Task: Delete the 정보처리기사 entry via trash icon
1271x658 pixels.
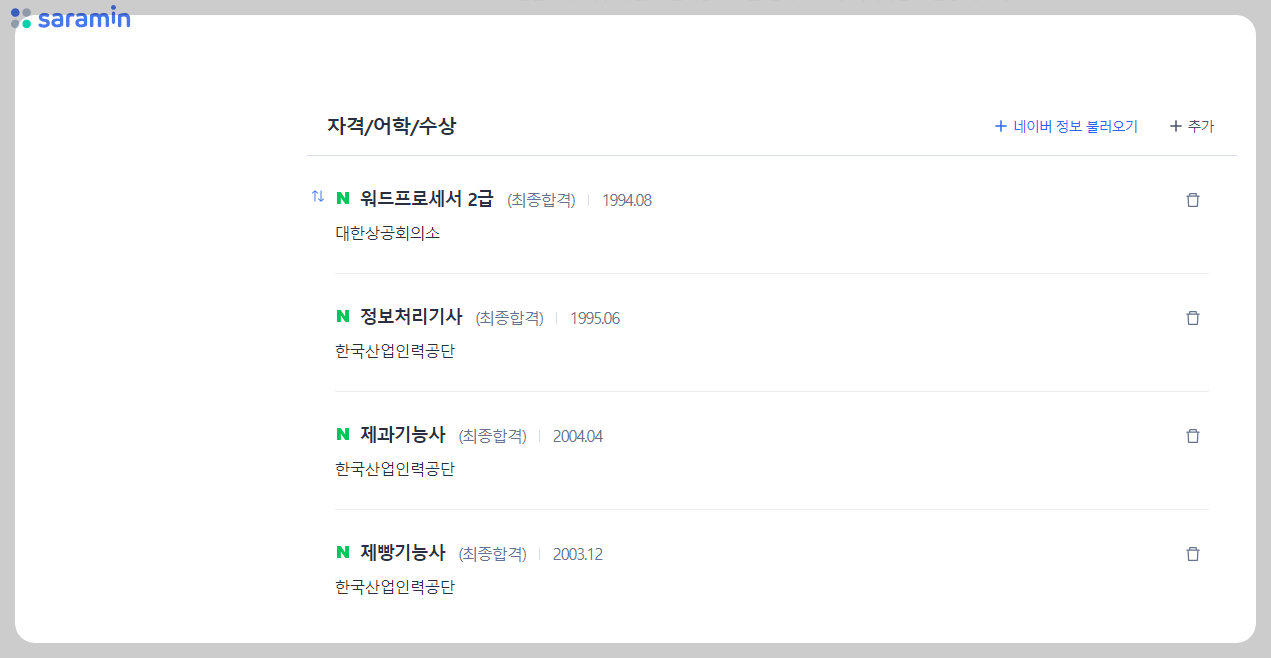Action: point(1192,317)
